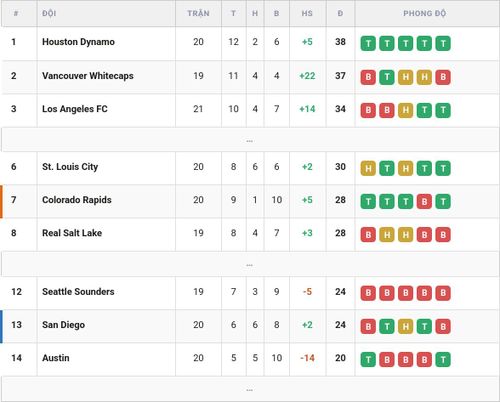Click the ĐỘI column header

pyautogui.click(x=49, y=13)
